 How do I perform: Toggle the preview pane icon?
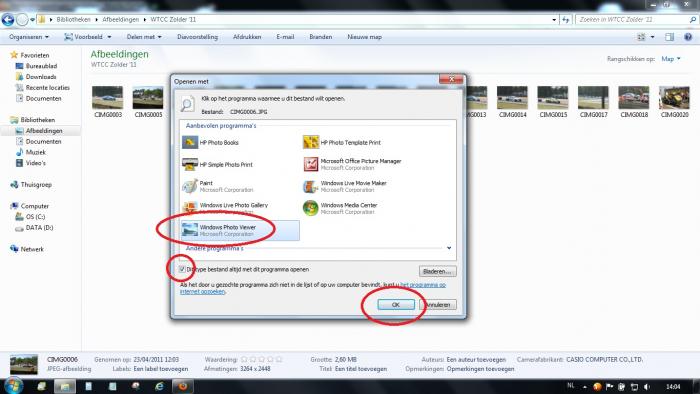click(669, 37)
